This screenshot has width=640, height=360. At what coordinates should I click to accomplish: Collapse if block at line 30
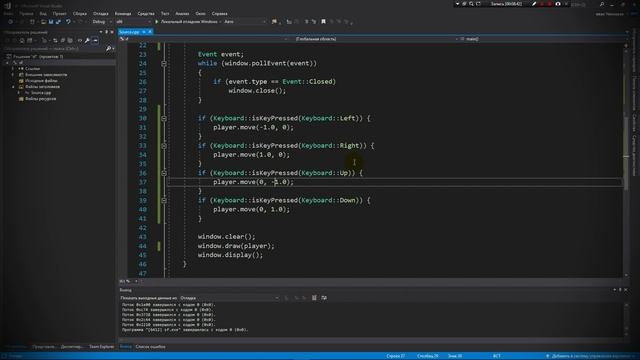[x=164, y=118]
